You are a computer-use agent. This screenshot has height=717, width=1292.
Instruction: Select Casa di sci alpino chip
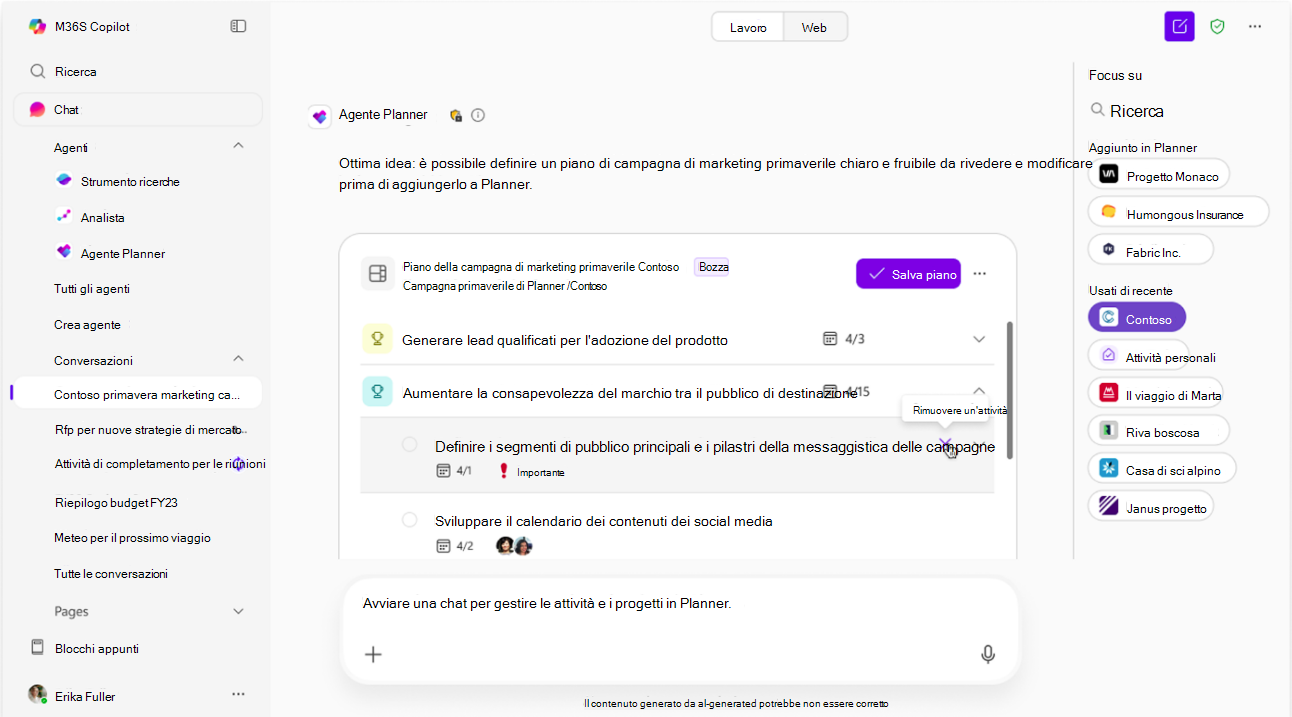pos(1162,469)
